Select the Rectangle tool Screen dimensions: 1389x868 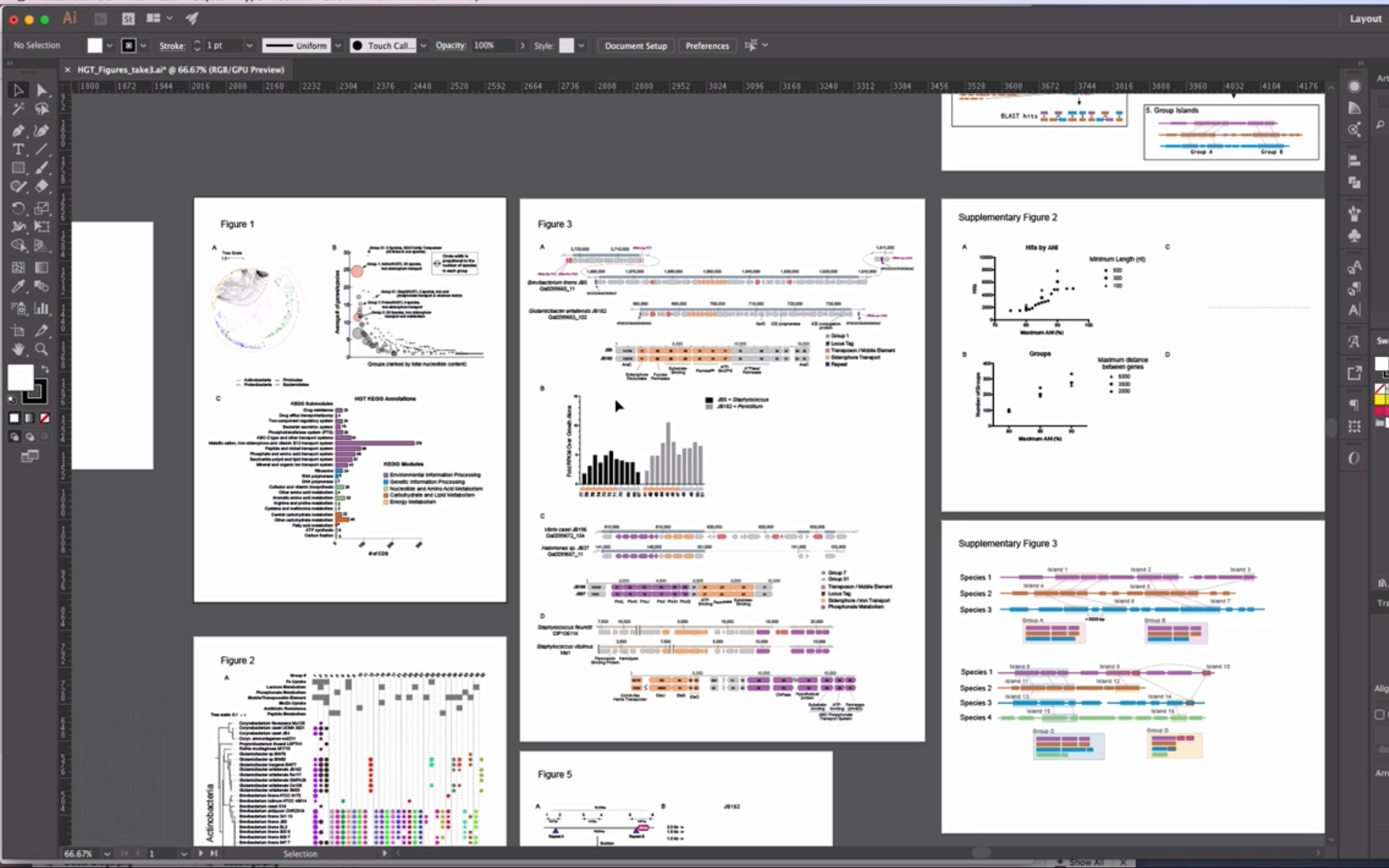tap(18, 168)
